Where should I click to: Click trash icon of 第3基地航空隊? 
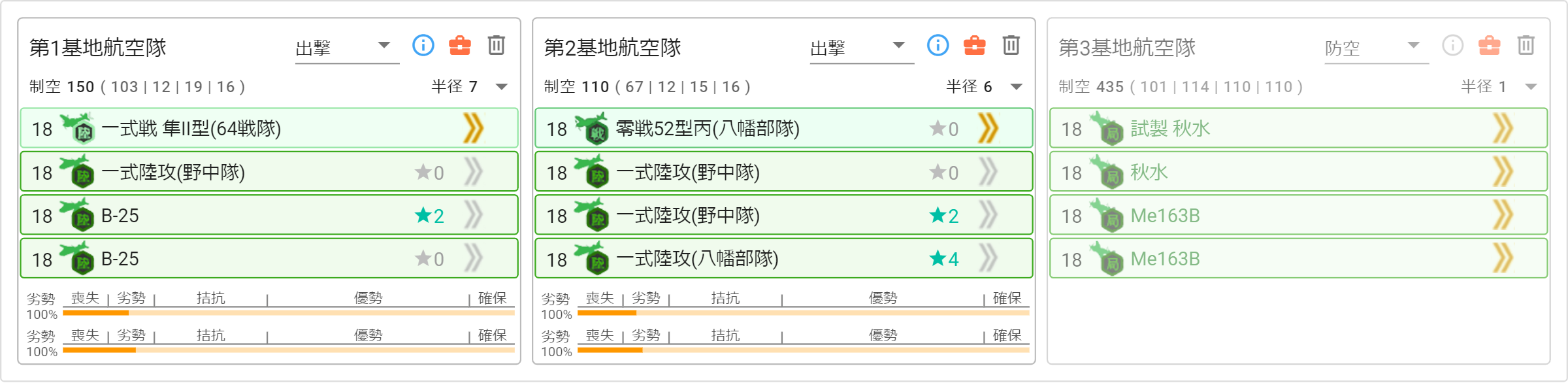coord(1526,45)
